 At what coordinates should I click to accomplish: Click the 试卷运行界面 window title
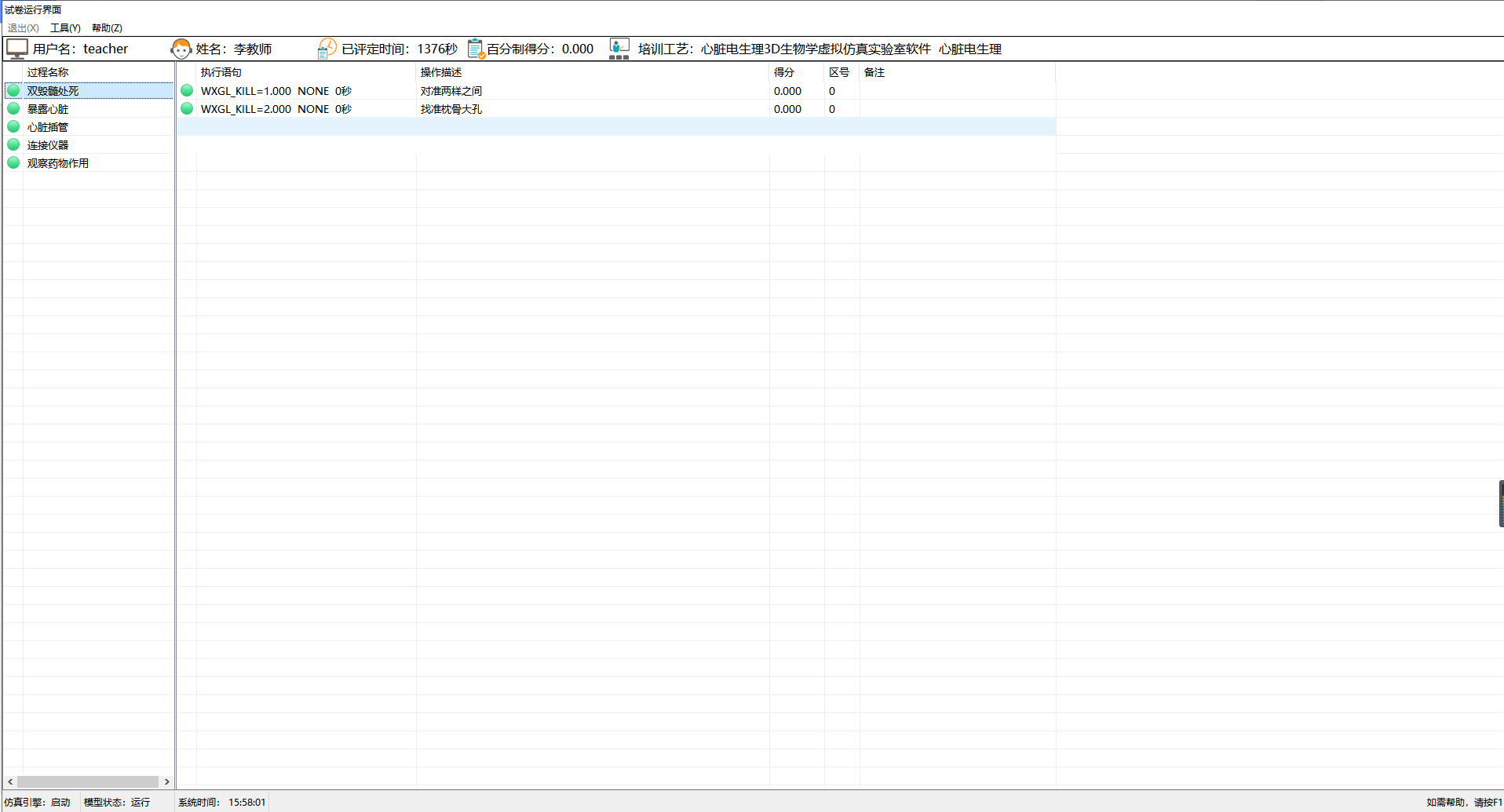coord(33,9)
